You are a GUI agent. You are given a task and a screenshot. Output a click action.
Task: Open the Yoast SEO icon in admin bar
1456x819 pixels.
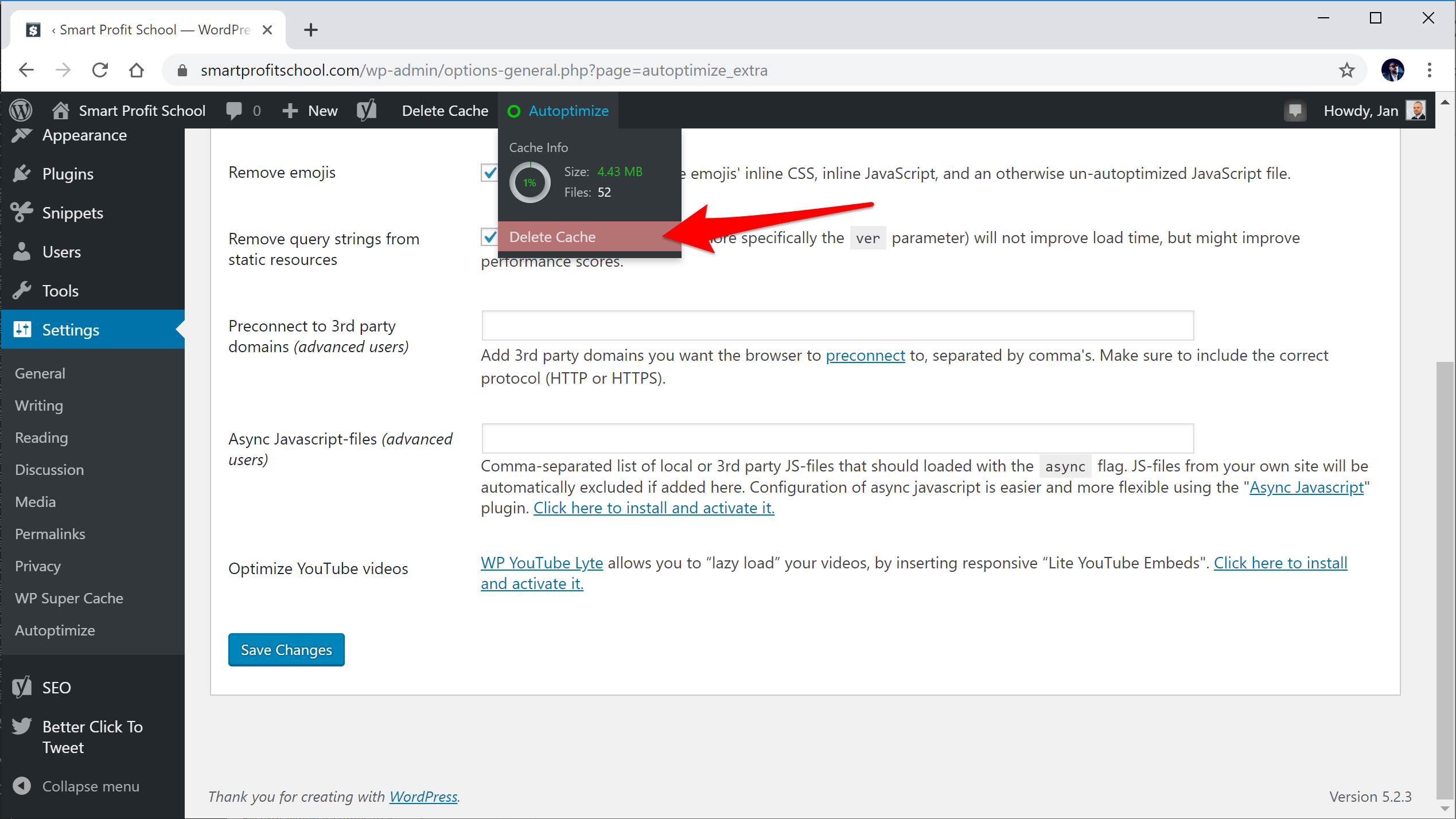click(x=366, y=110)
